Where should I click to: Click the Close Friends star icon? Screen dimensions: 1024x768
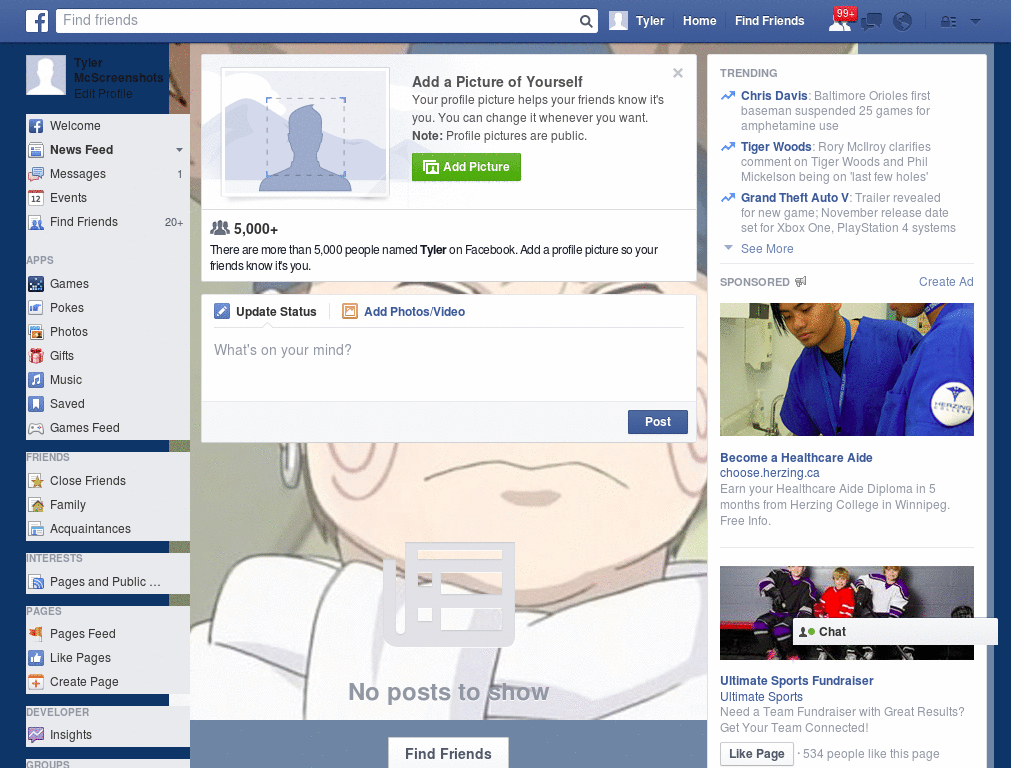click(36, 481)
